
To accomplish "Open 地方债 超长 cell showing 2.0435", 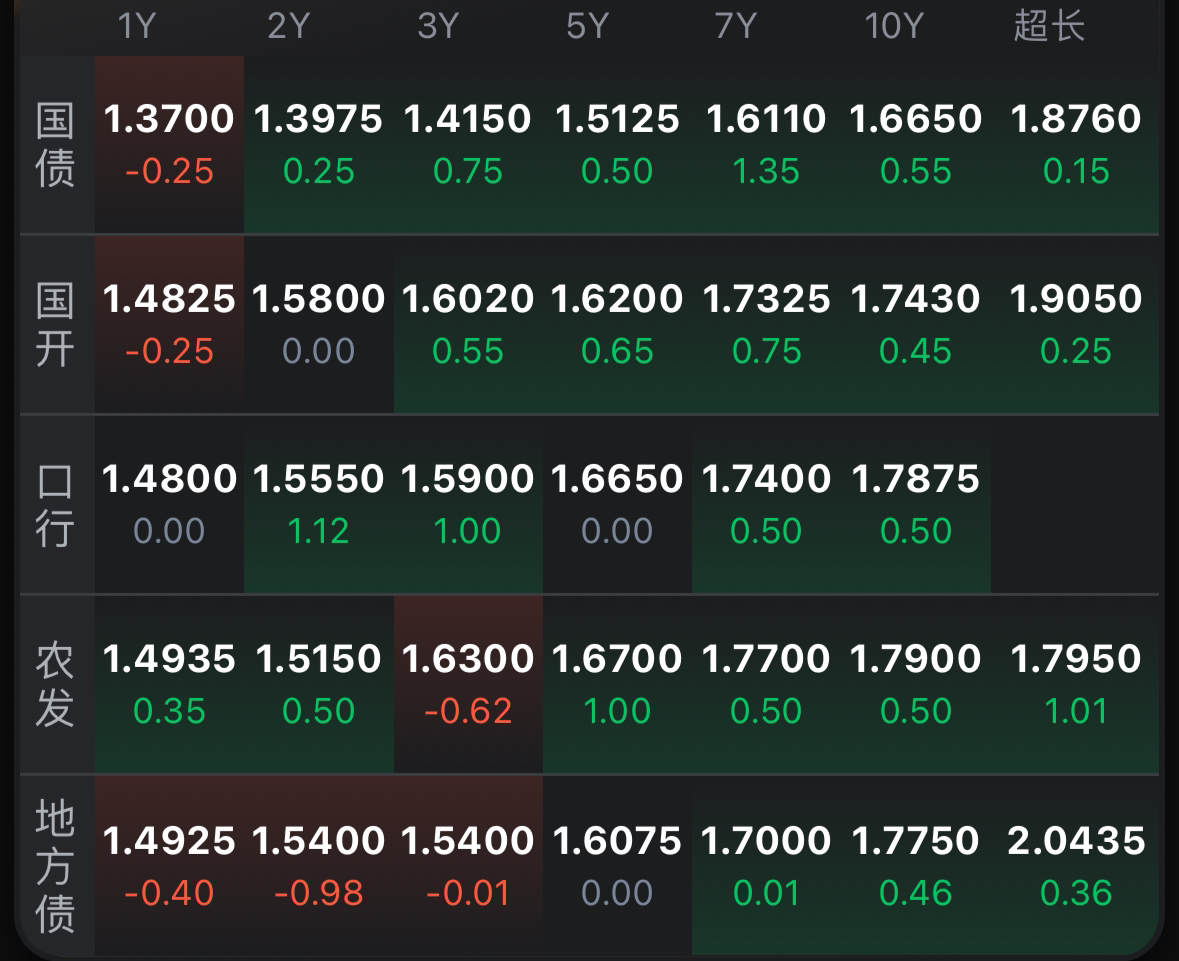I will click(1075, 866).
